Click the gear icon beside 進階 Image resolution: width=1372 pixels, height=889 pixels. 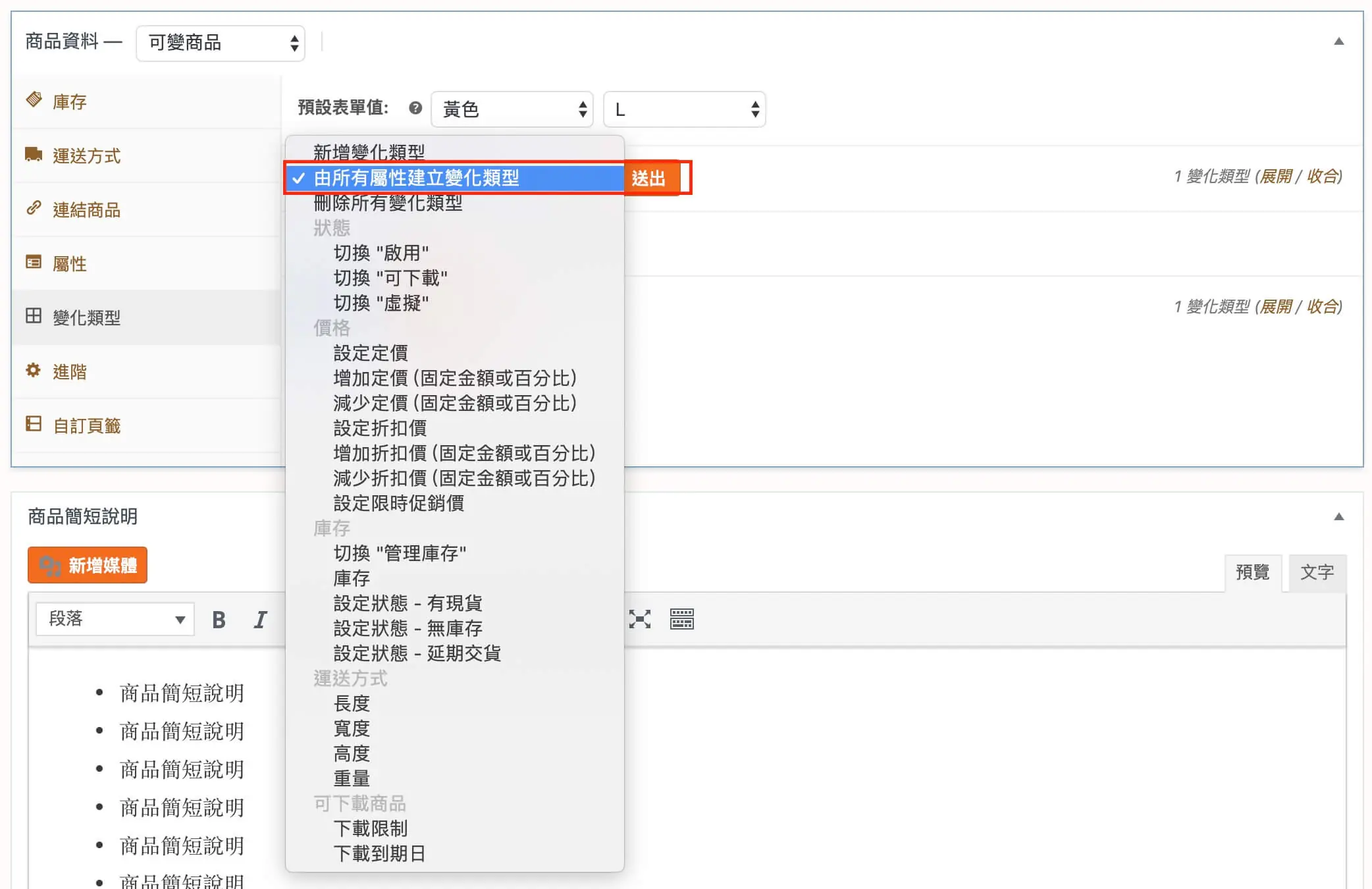(x=34, y=370)
